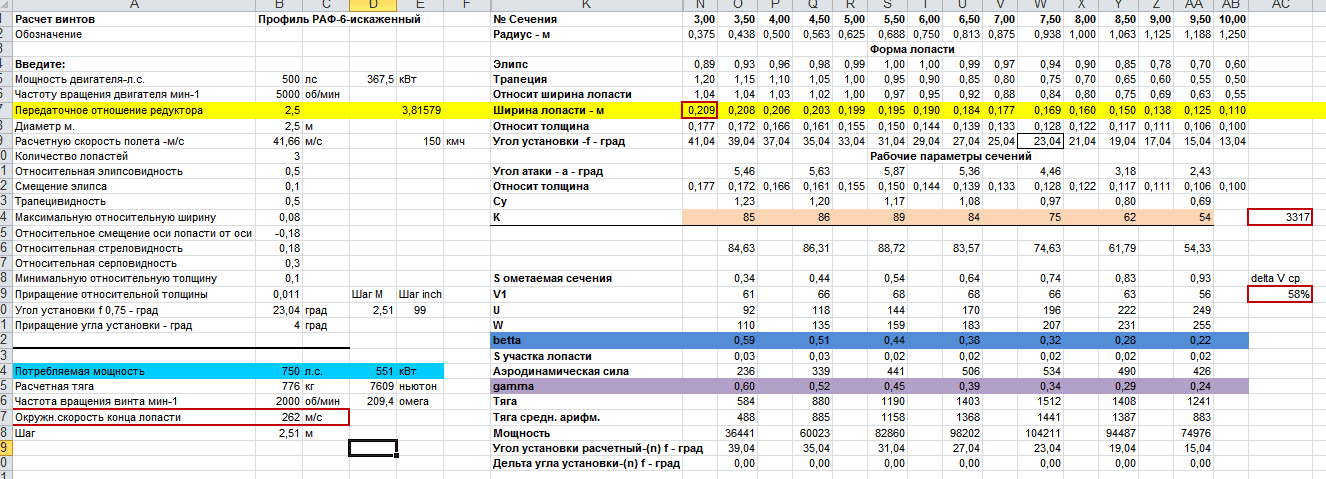
Task: Select the value 3,81579 in yellow row
Action: coord(421,110)
